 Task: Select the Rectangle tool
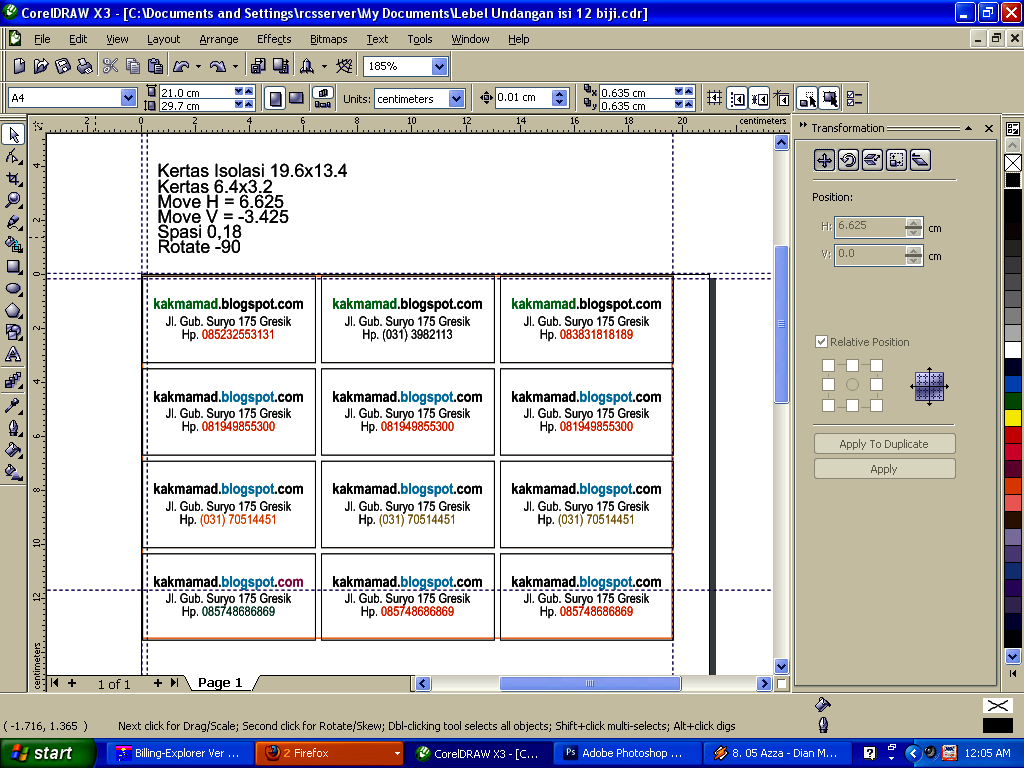tap(13, 266)
